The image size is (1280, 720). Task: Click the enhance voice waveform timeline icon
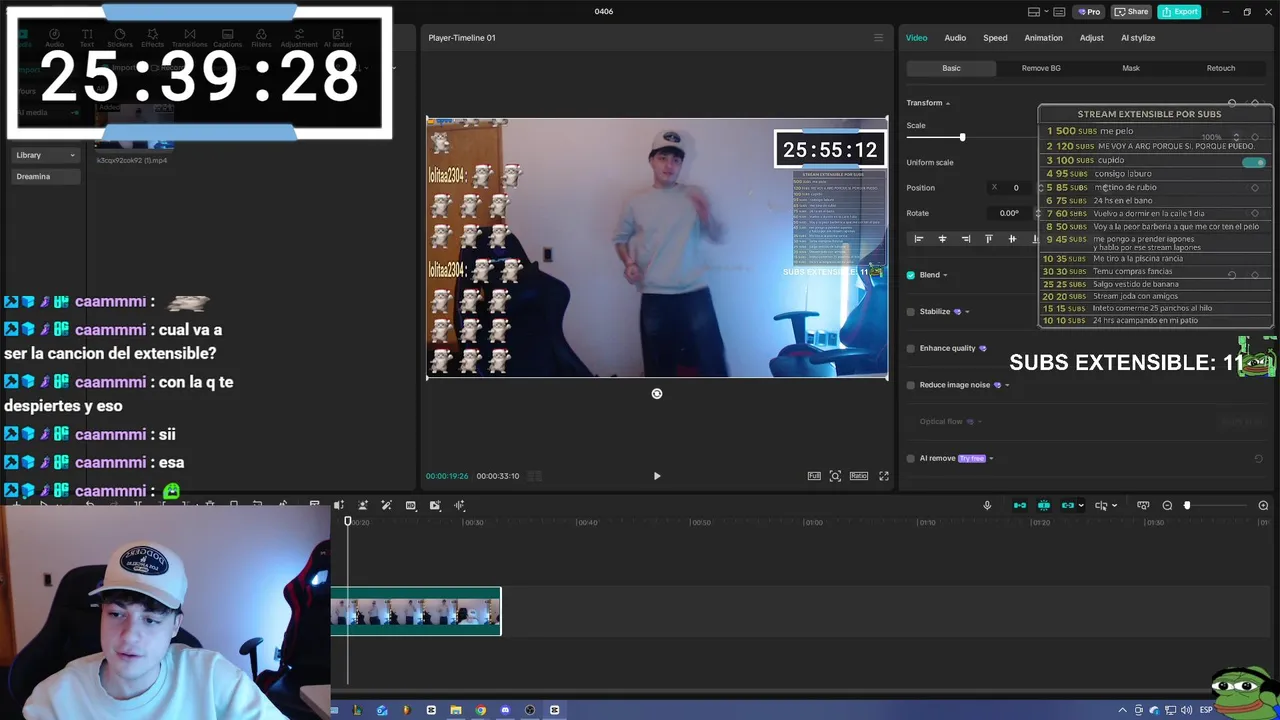(x=460, y=505)
